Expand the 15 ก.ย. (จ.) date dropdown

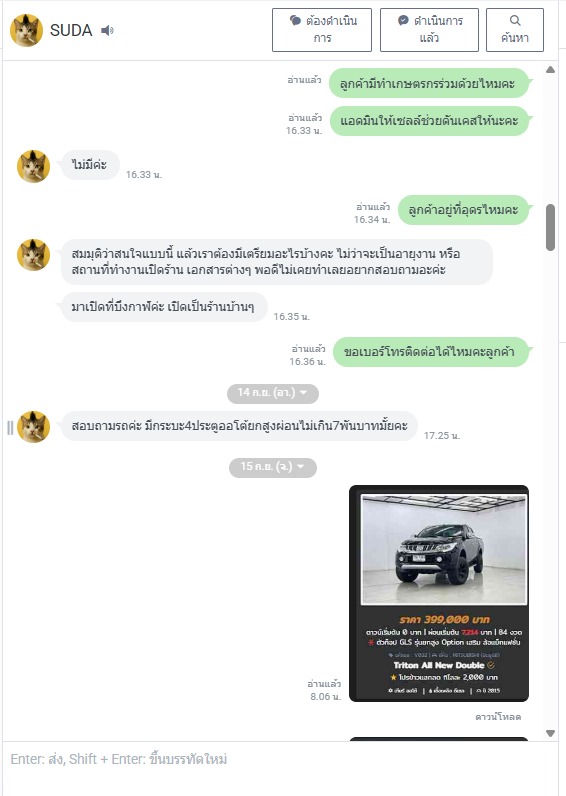(273, 467)
